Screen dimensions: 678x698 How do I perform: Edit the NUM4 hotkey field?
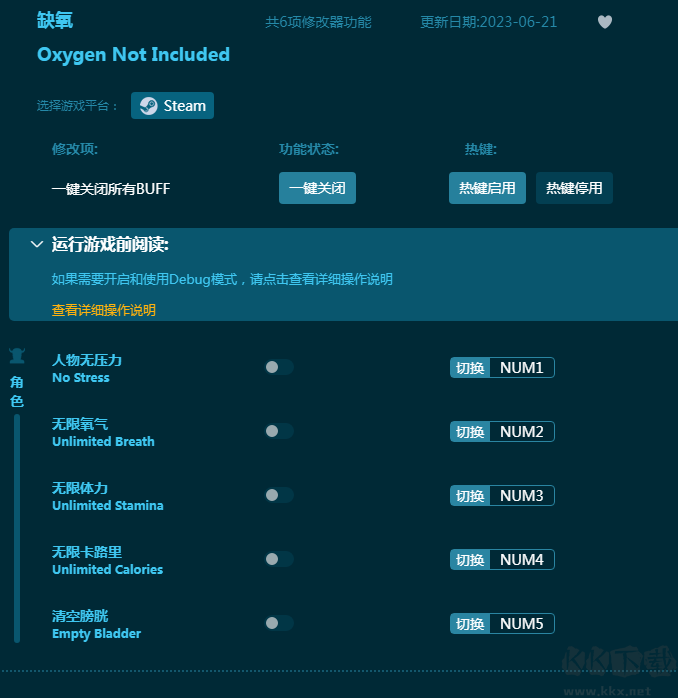click(522, 560)
